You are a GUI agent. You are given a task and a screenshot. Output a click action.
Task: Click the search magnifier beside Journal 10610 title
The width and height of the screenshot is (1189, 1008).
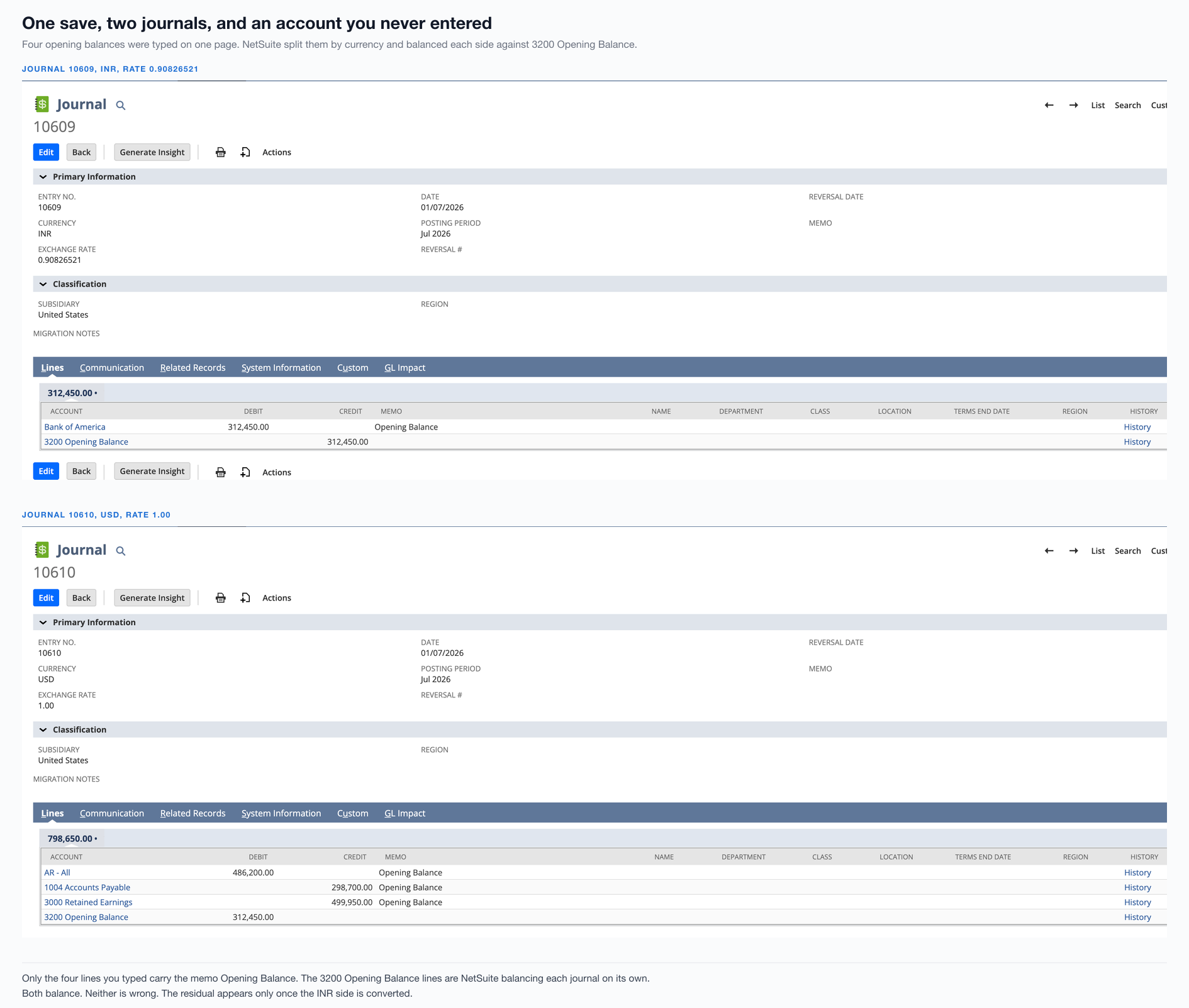pos(121,551)
